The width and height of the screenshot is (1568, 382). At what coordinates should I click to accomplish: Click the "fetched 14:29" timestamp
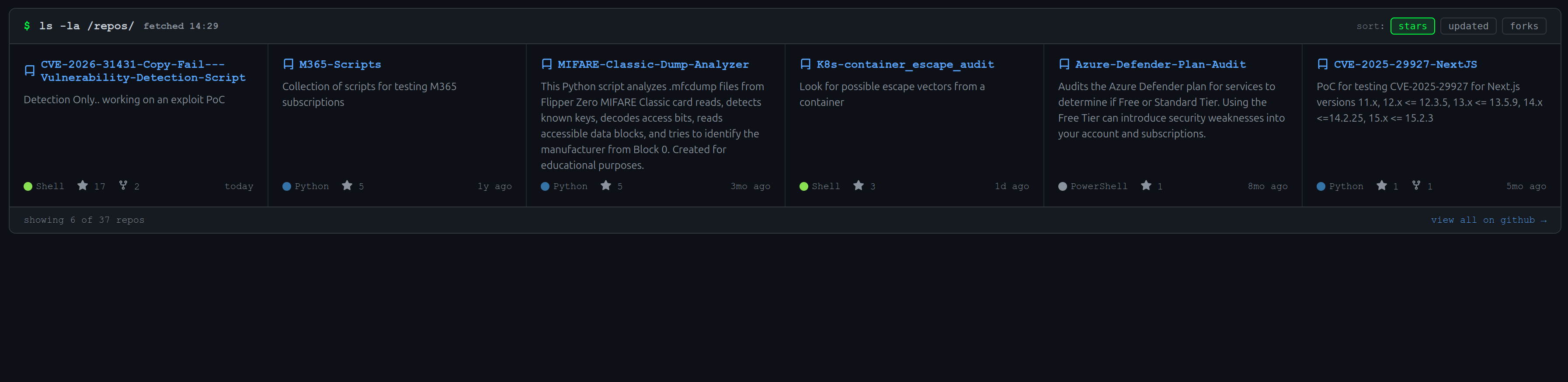181,26
